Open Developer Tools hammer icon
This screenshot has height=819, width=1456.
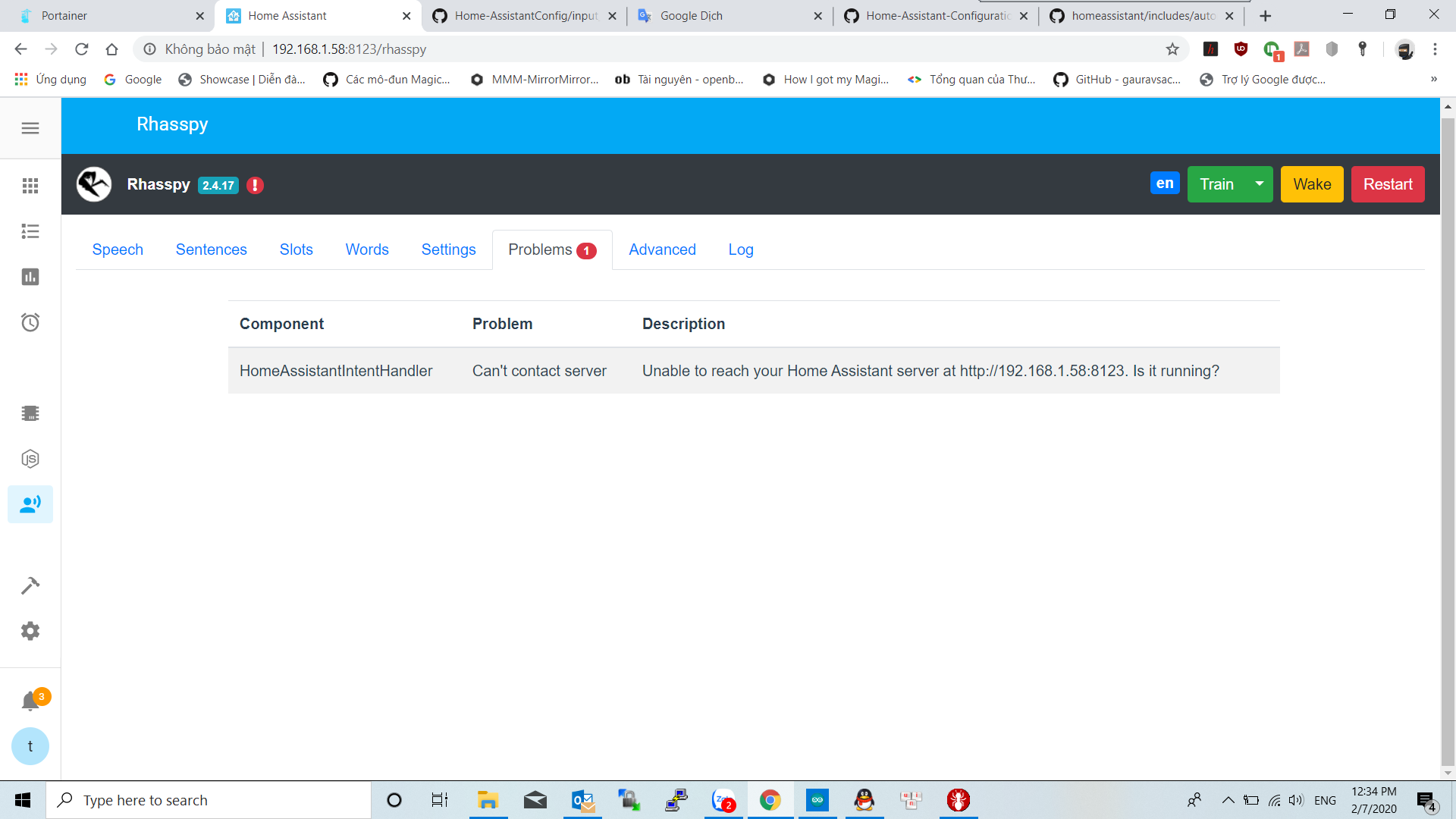[30, 585]
